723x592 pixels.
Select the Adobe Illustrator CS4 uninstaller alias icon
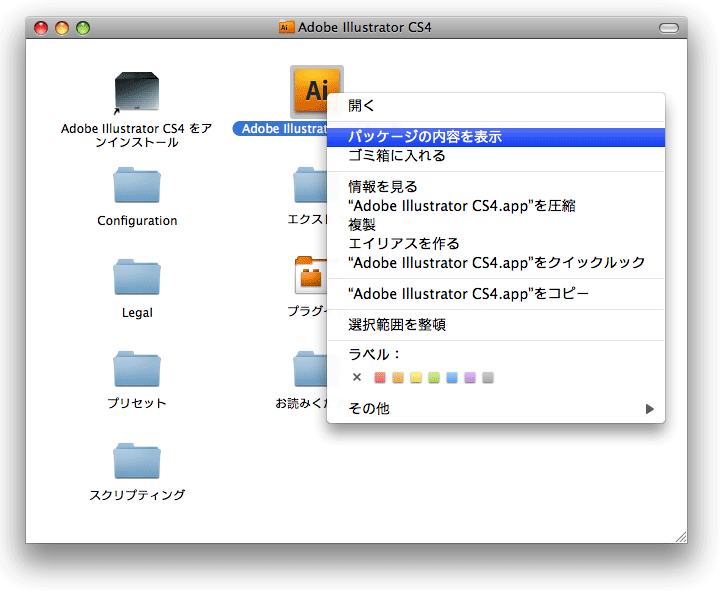click(x=136, y=92)
